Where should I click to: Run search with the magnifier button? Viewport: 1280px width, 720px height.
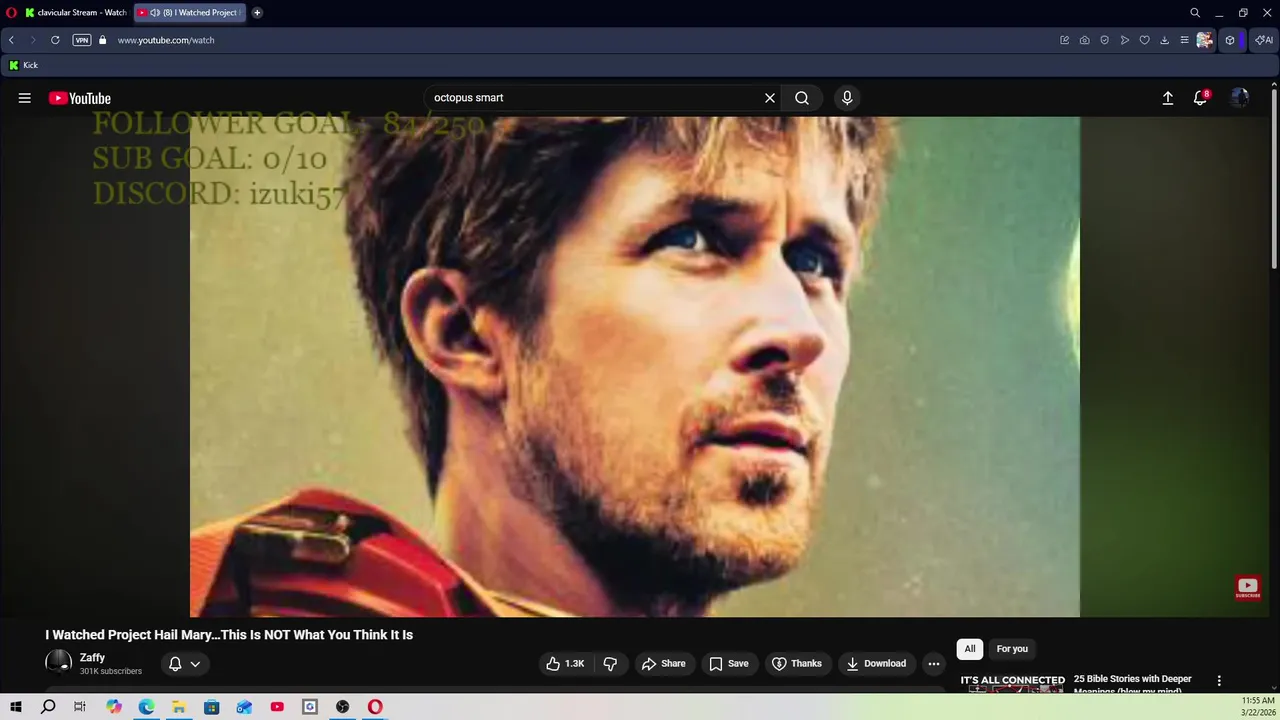click(x=802, y=98)
